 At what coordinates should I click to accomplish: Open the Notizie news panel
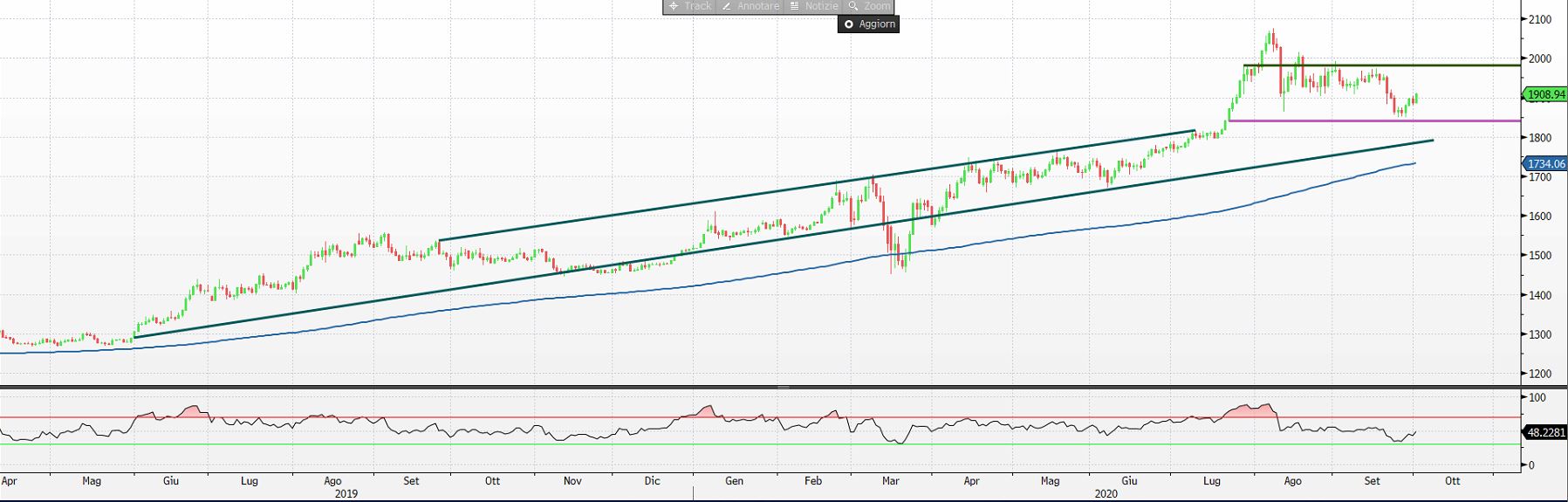click(x=814, y=6)
